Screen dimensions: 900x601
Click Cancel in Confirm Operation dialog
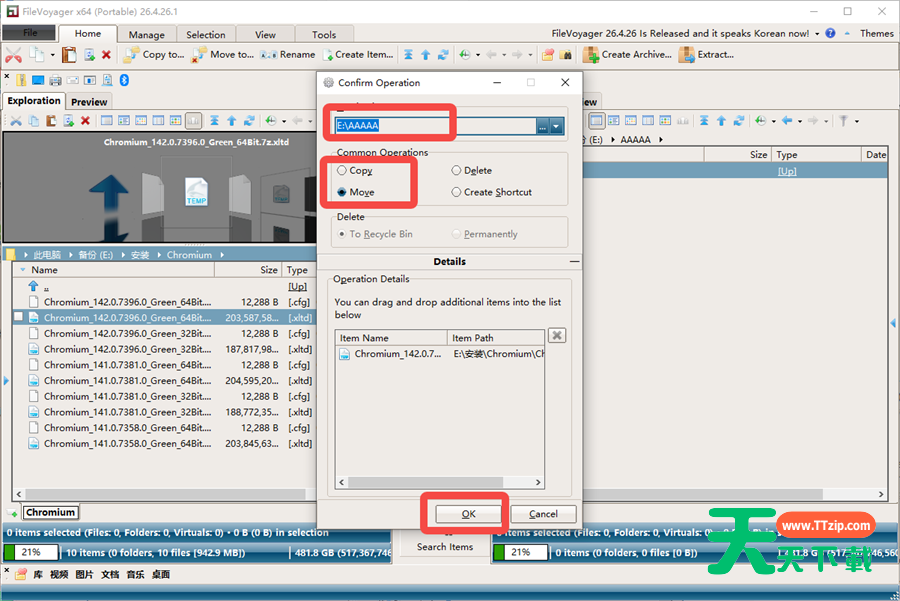pyautogui.click(x=543, y=514)
